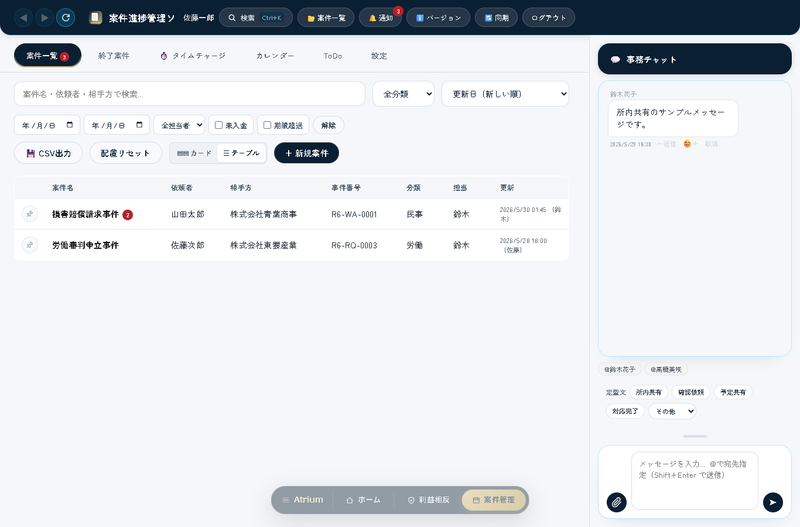This screenshot has width=800, height=527.
Task: Go back with the left arrow button
Action: (23, 18)
